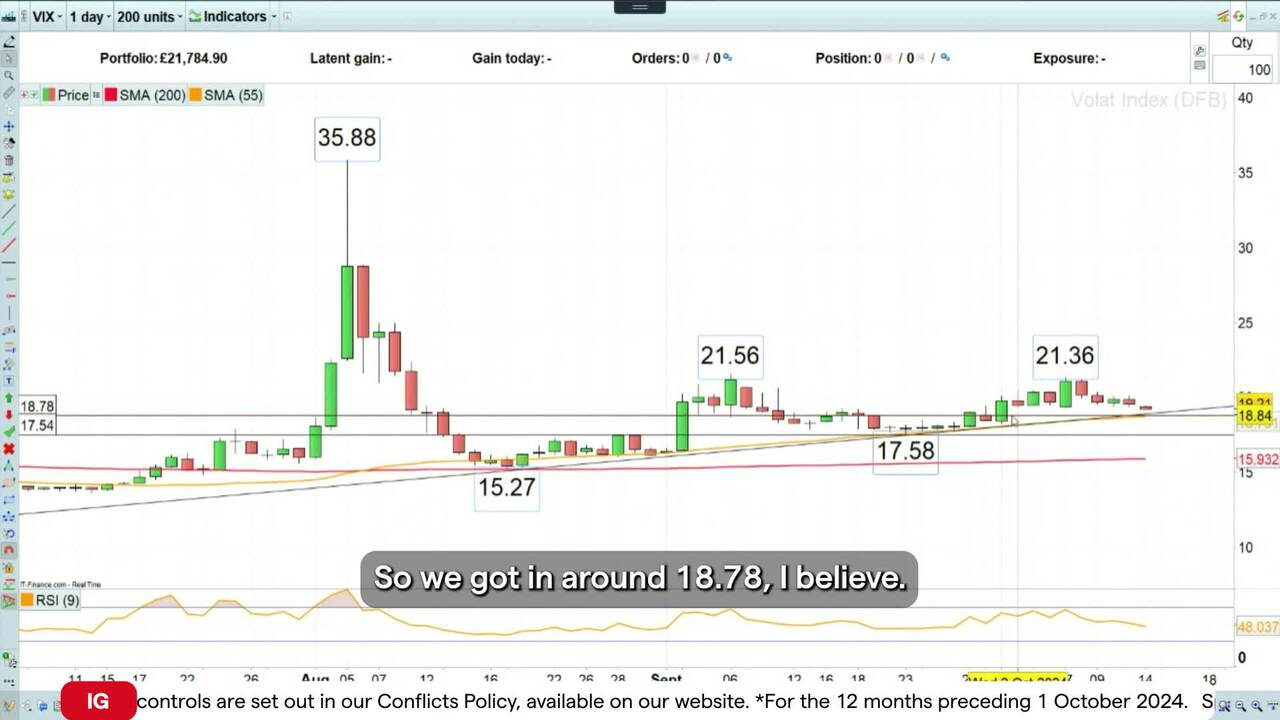Screen dimensions: 1280x720
Task: Click the trash delete-objects icon
Action: click(9, 160)
